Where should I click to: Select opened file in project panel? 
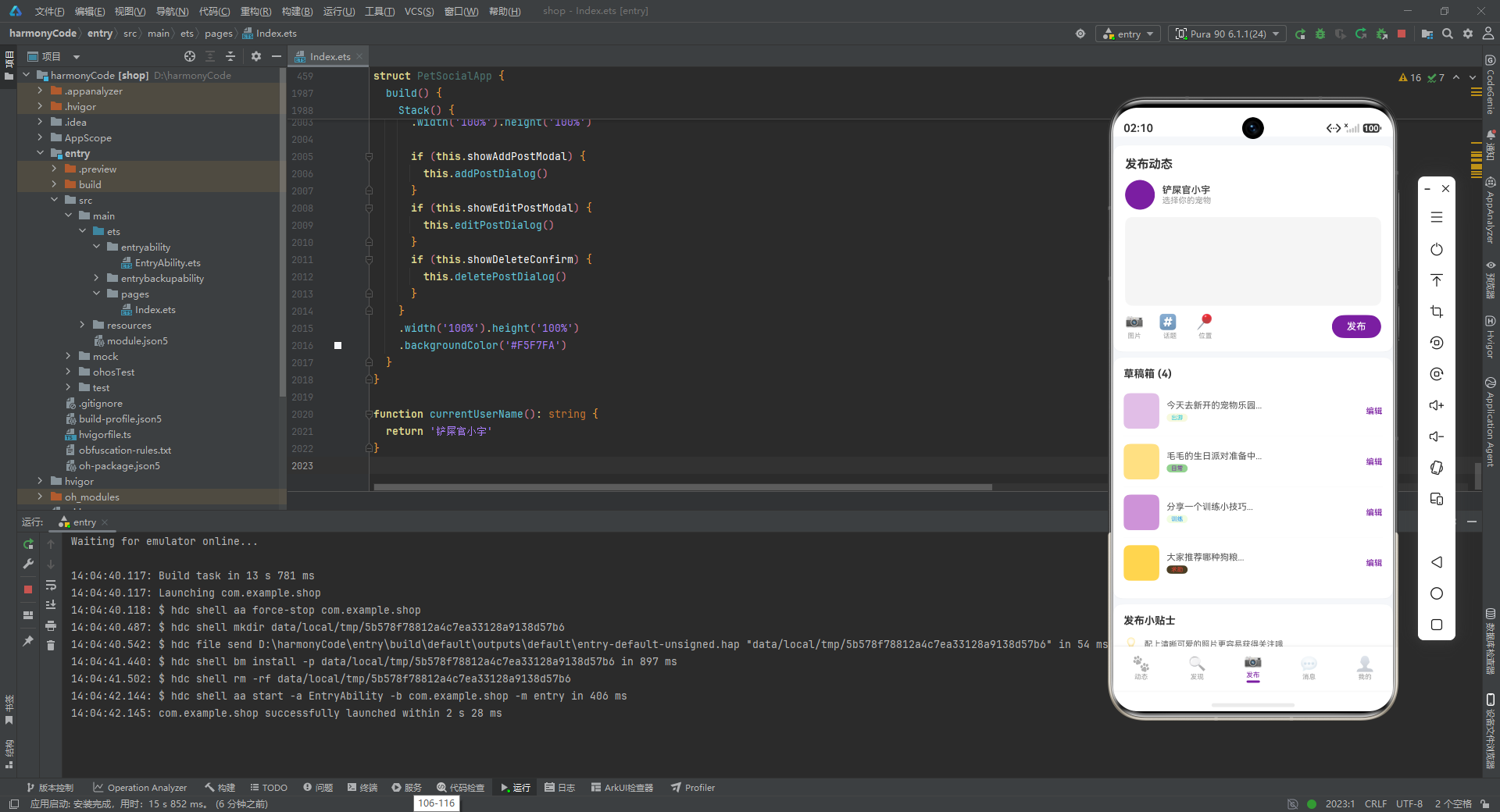[190, 56]
